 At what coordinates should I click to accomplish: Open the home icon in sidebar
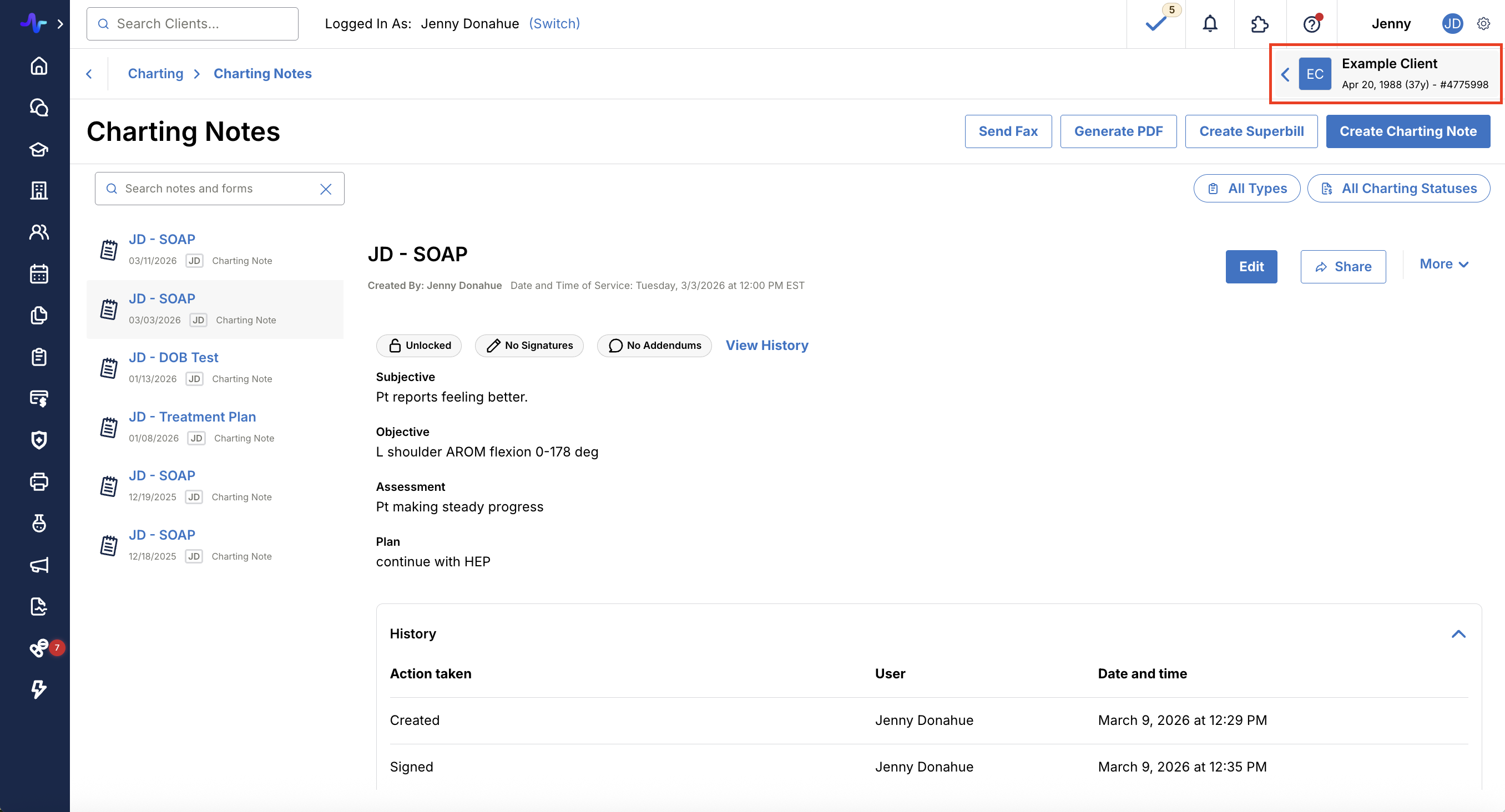coord(38,66)
